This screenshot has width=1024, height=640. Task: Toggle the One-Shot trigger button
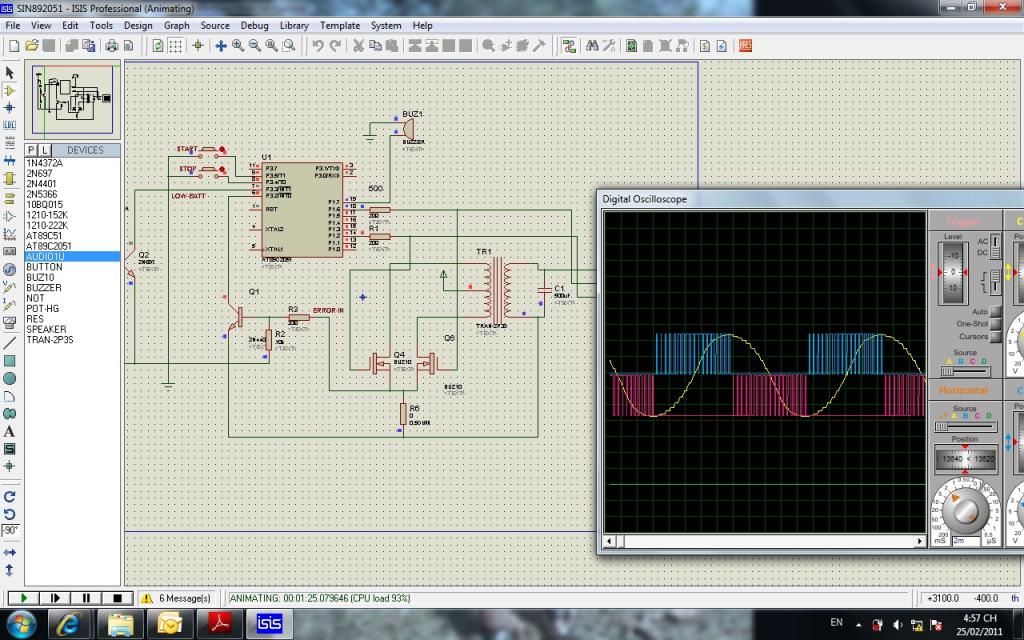[x=994, y=323]
